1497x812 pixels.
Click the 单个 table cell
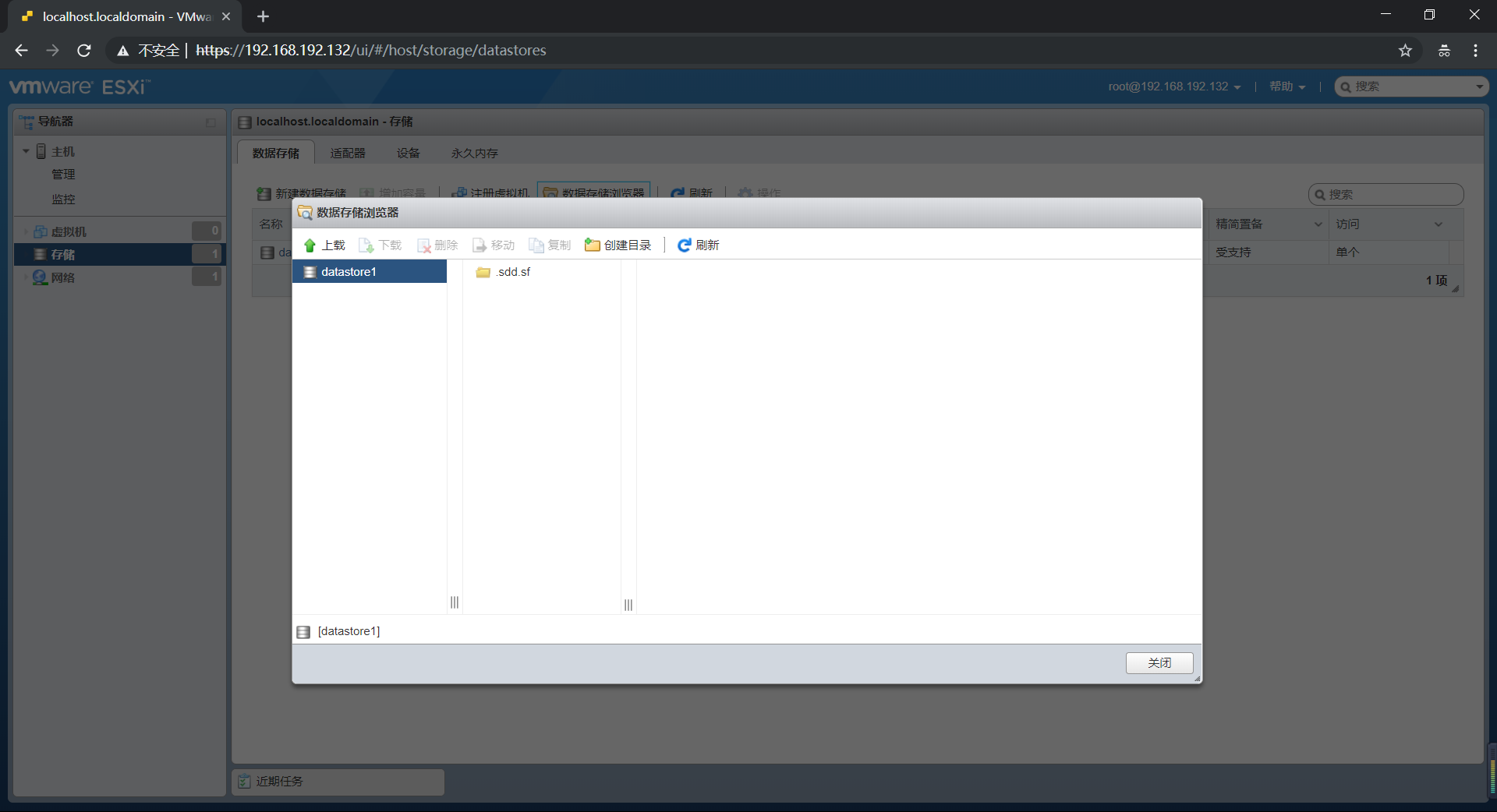pyautogui.click(x=1347, y=252)
